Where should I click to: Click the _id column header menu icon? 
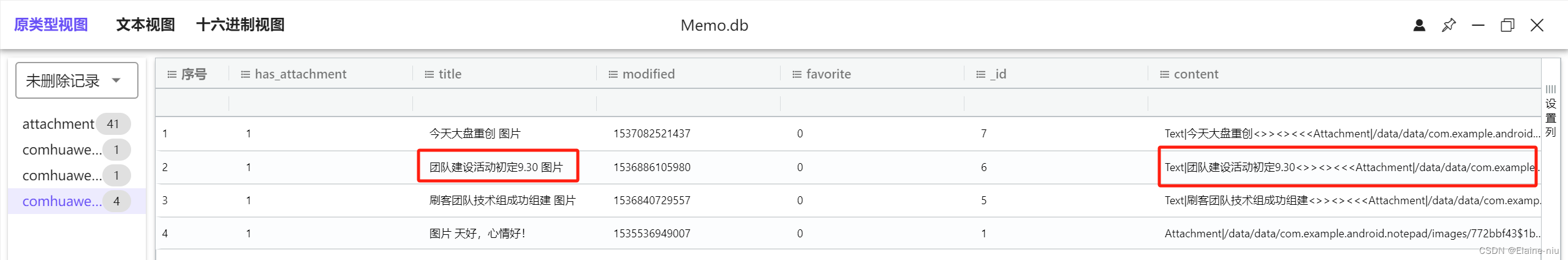click(x=980, y=74)
